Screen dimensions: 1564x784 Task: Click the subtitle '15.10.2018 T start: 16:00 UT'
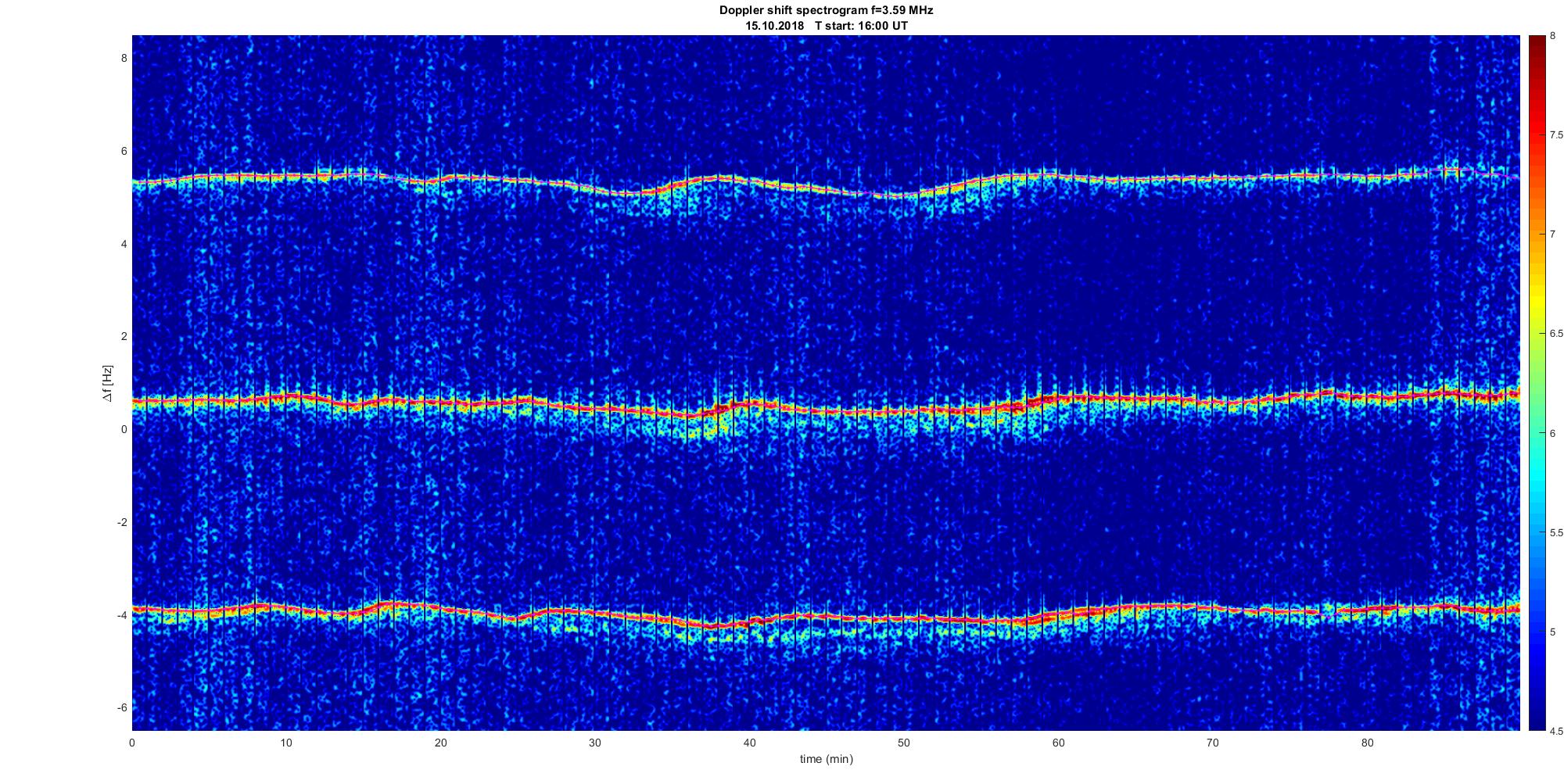click(x=826, y=26)
